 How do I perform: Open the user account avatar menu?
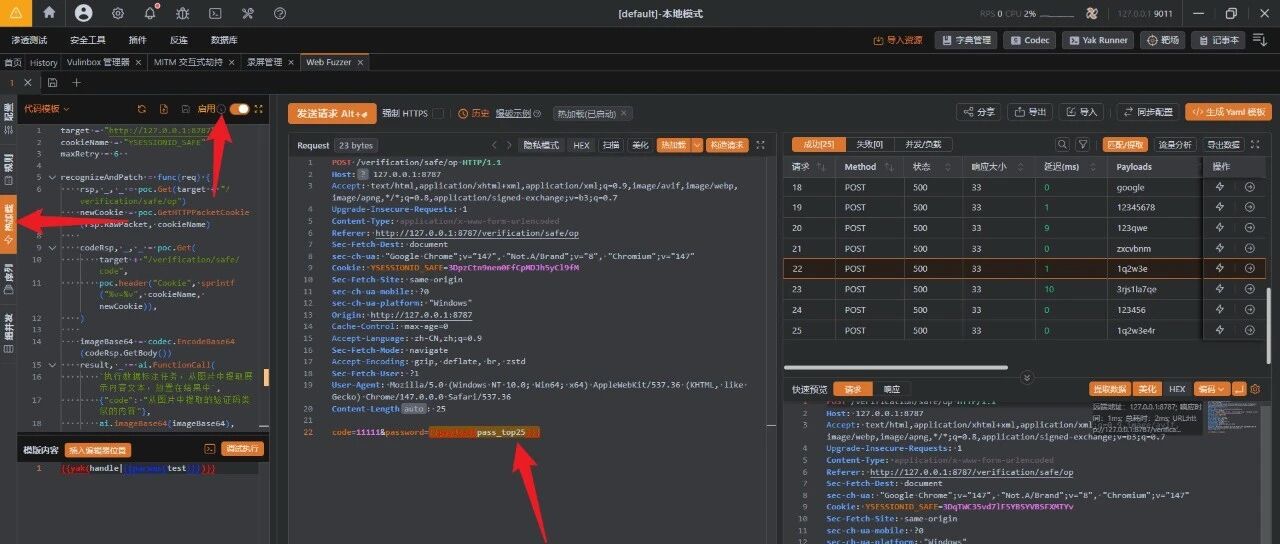tap(84, 13)
